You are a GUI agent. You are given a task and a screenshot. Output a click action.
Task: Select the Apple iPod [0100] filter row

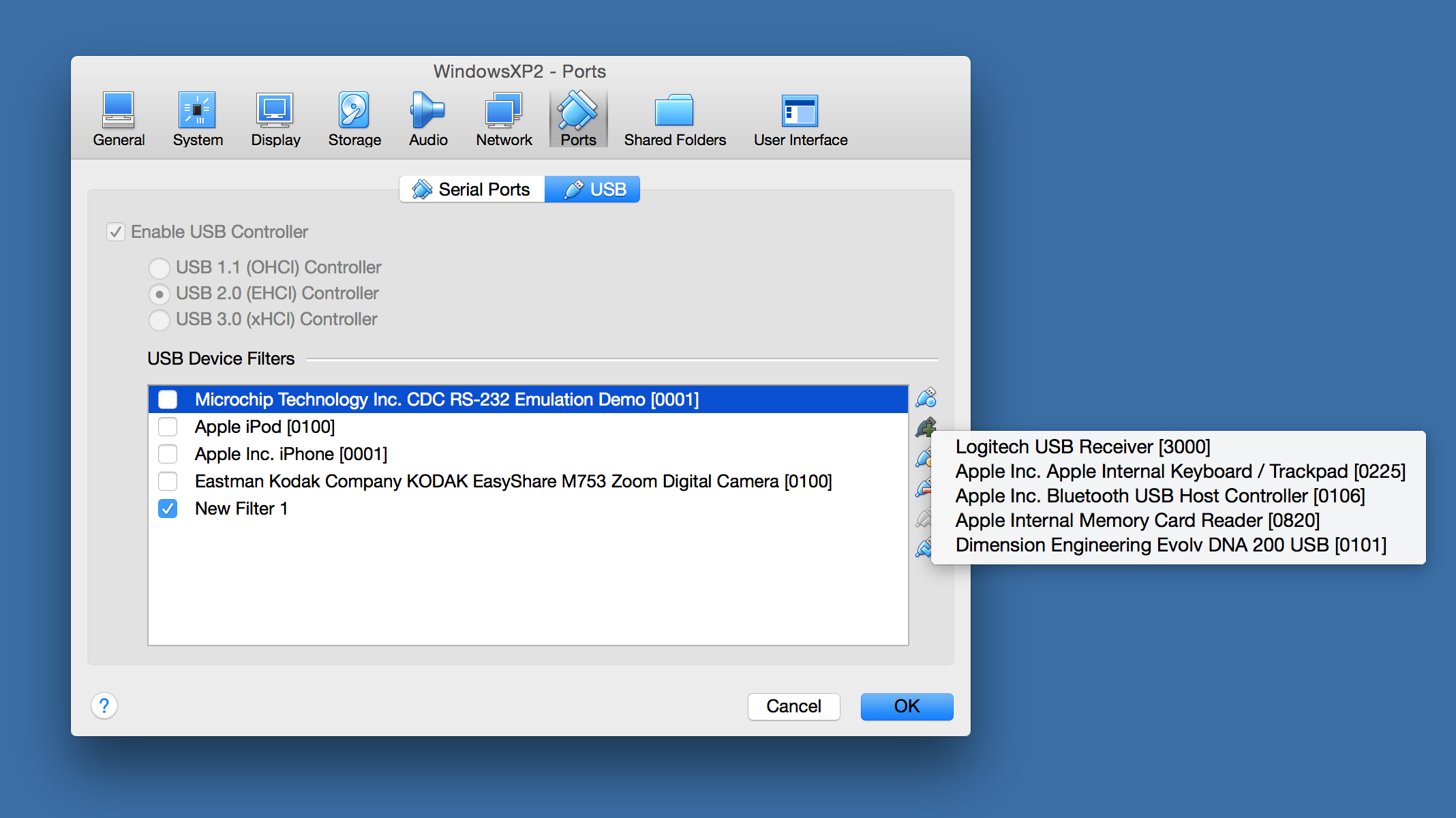(528, 427)
